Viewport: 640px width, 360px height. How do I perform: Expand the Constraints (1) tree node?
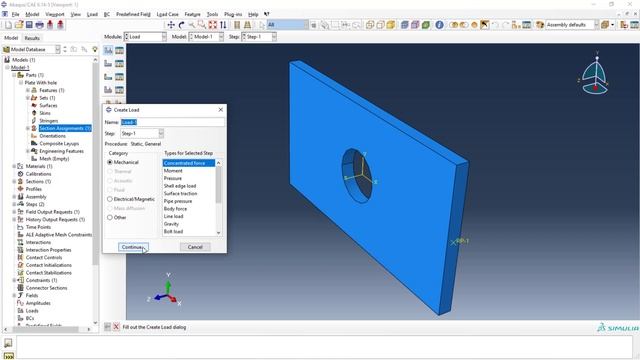[14, 280]
